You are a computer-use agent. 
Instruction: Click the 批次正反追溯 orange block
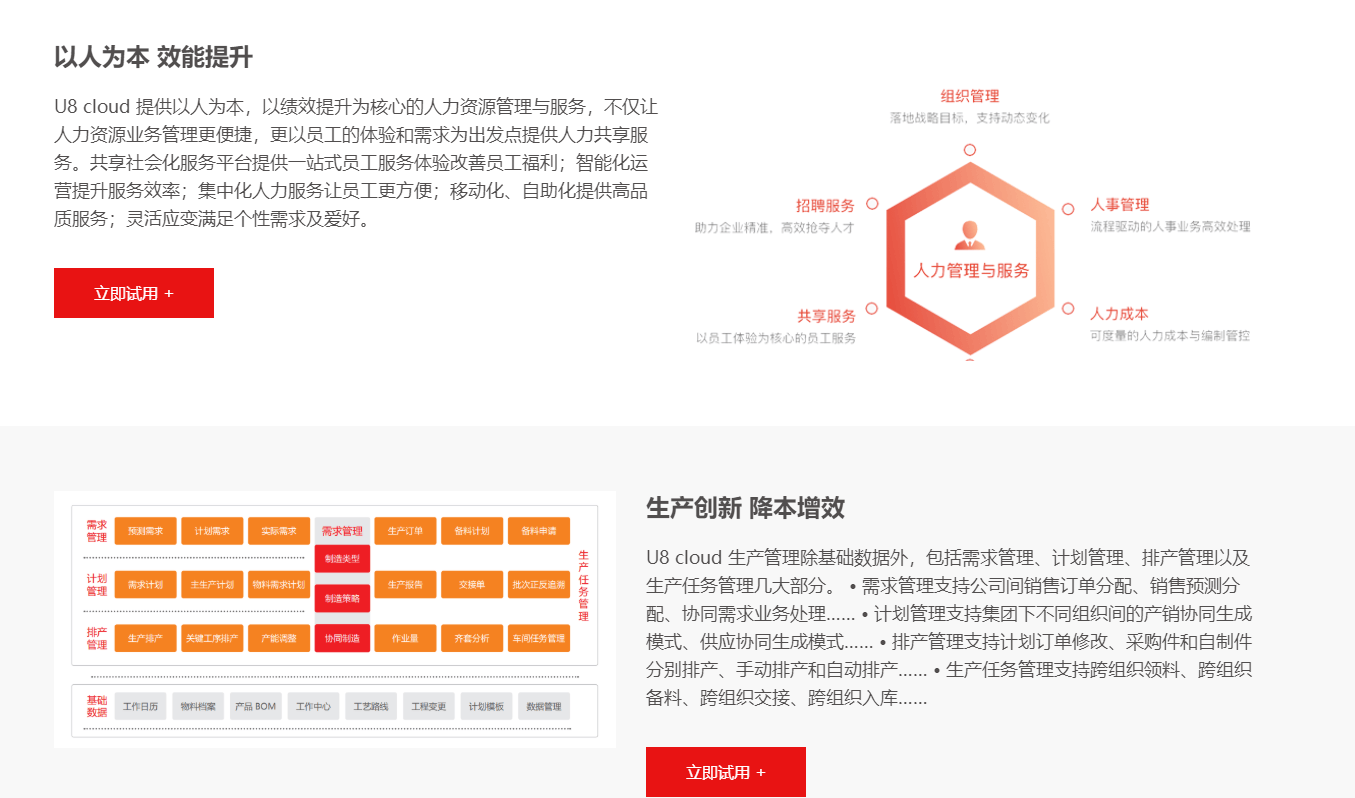point(539,584)
